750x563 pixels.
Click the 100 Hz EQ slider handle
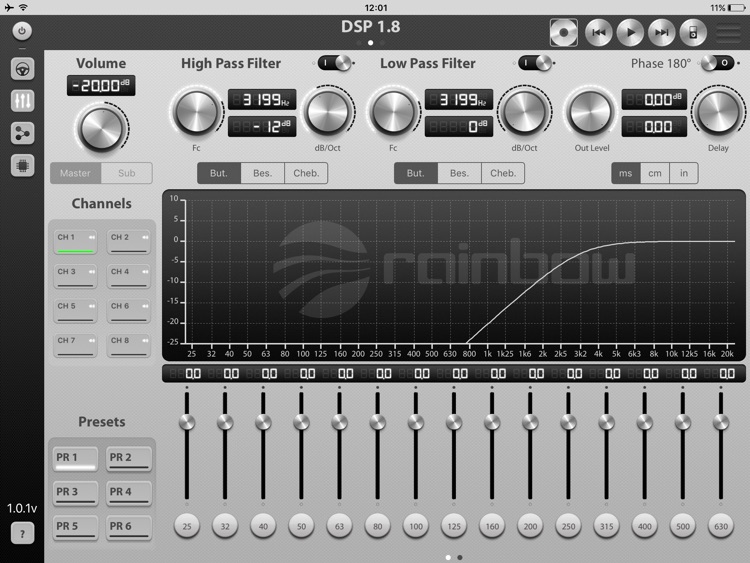point(416,422)
